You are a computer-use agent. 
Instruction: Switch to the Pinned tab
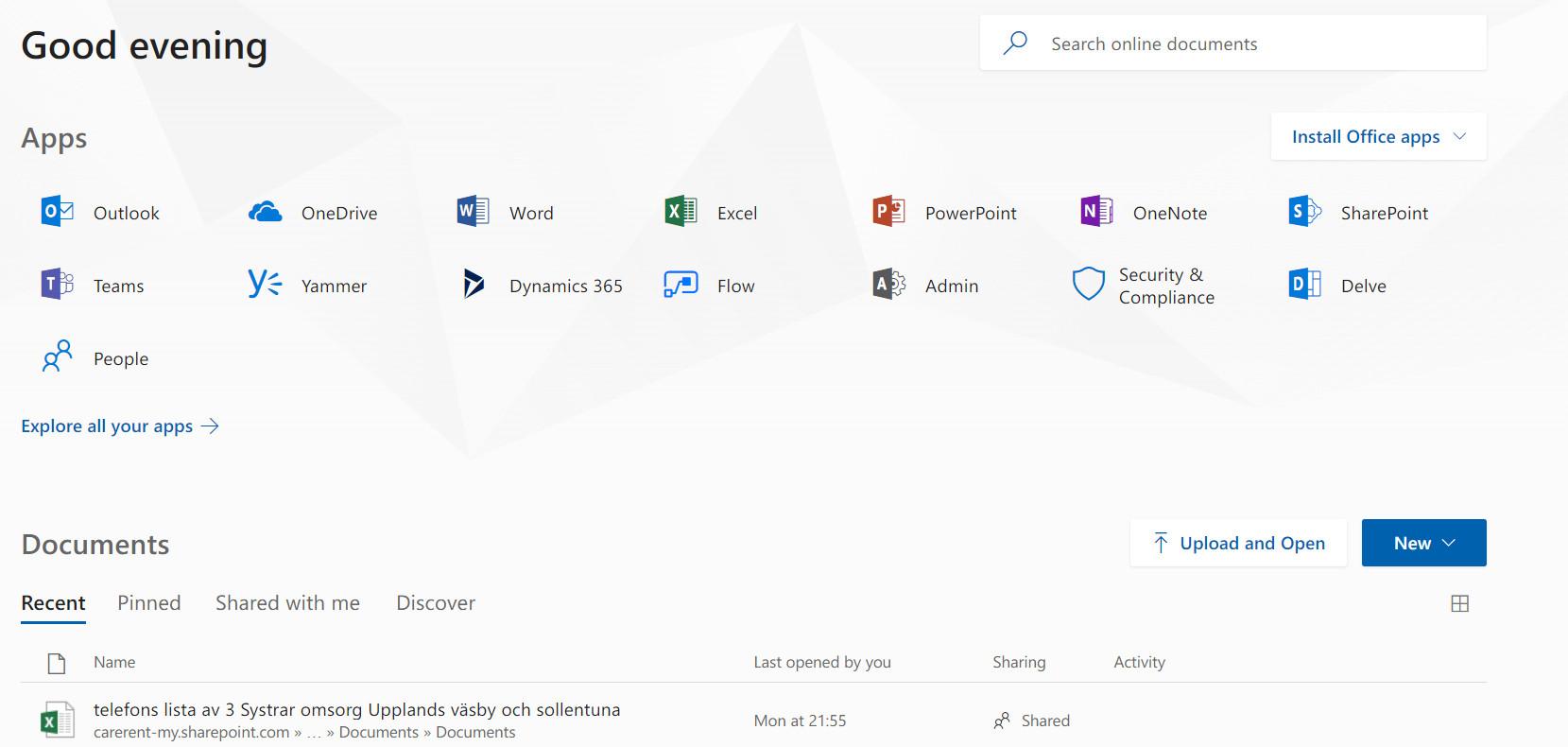coord(149,603)
